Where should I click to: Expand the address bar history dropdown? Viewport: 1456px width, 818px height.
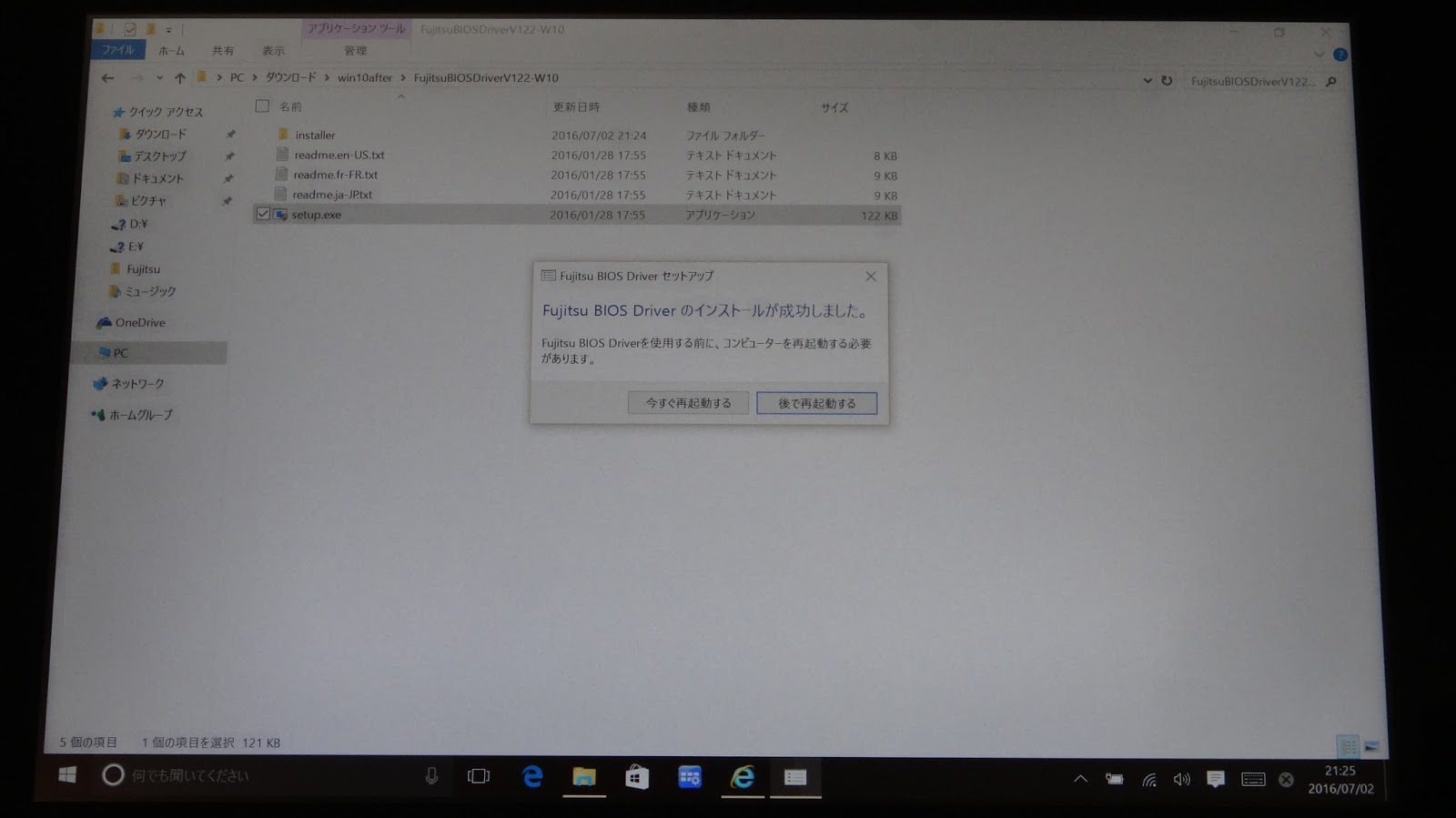[x=1147, y=81]
